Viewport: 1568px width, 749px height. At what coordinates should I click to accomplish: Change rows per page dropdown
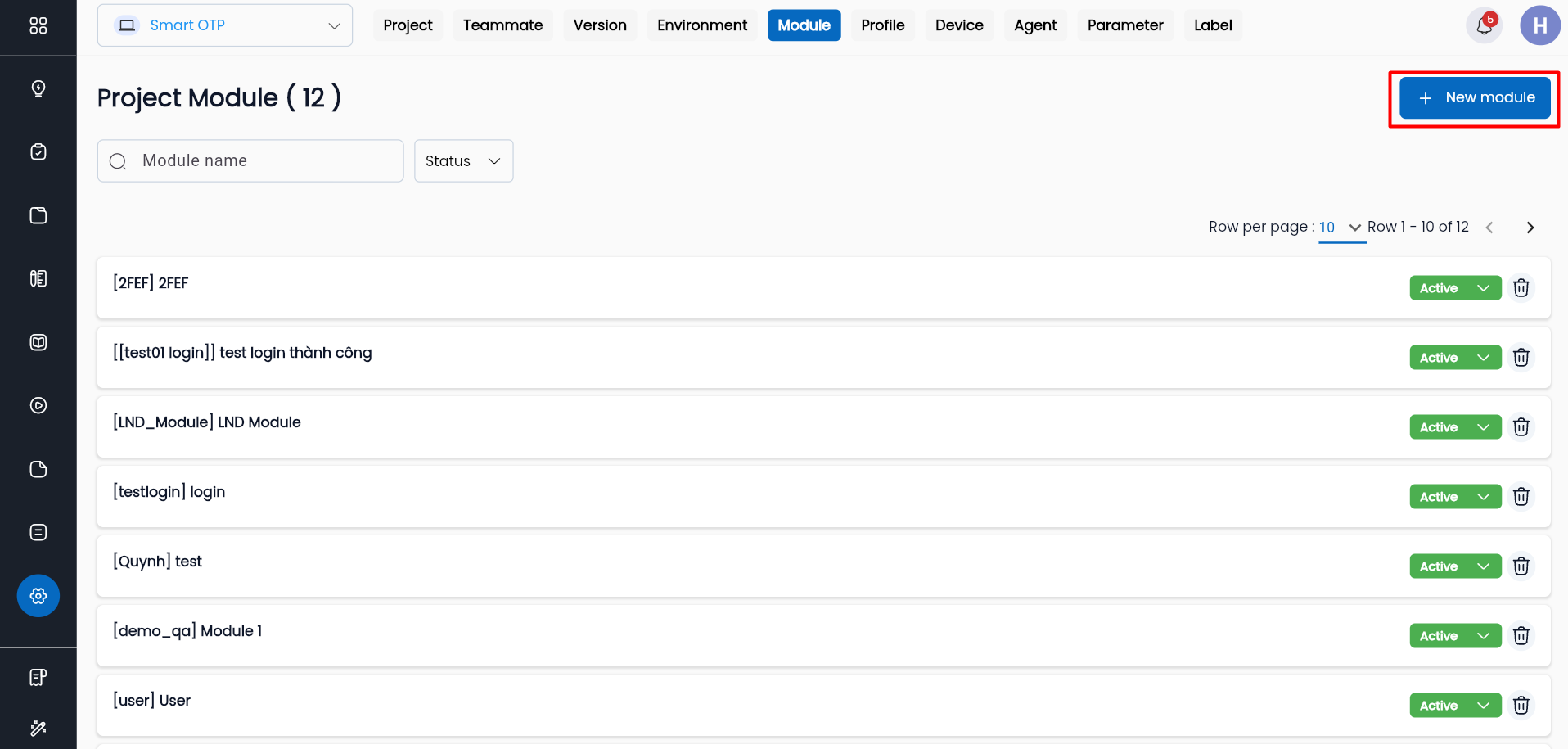click(x=1340, y=228)
